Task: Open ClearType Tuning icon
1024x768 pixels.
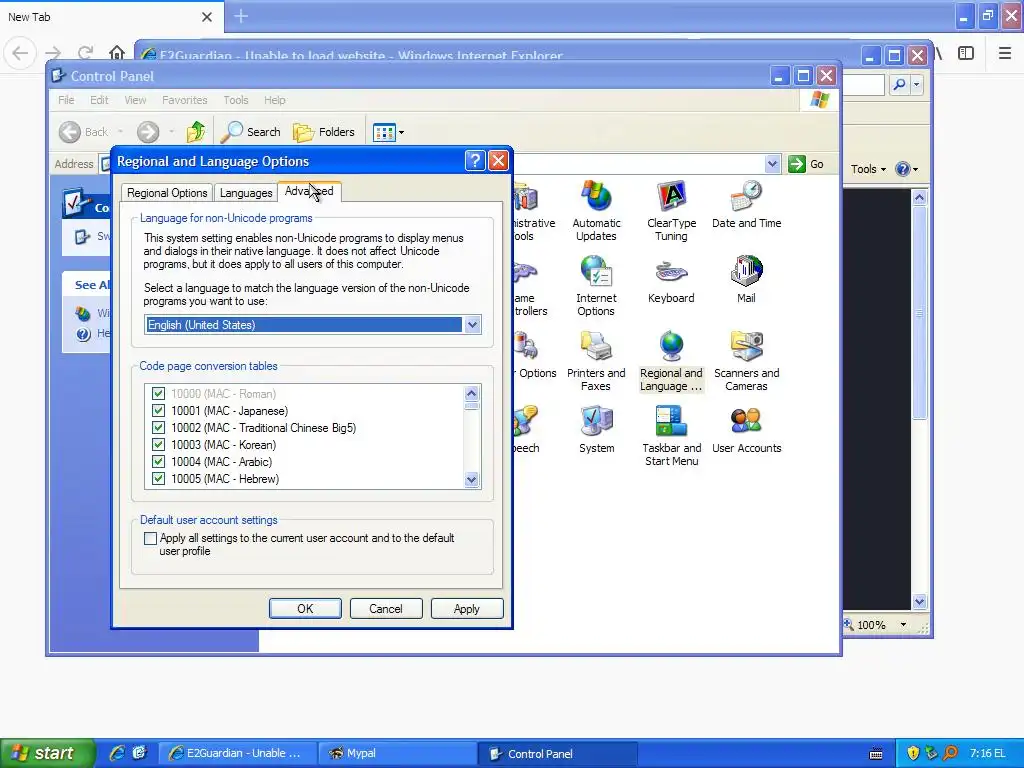Action: pyautogui.click(x=671, y=210)
